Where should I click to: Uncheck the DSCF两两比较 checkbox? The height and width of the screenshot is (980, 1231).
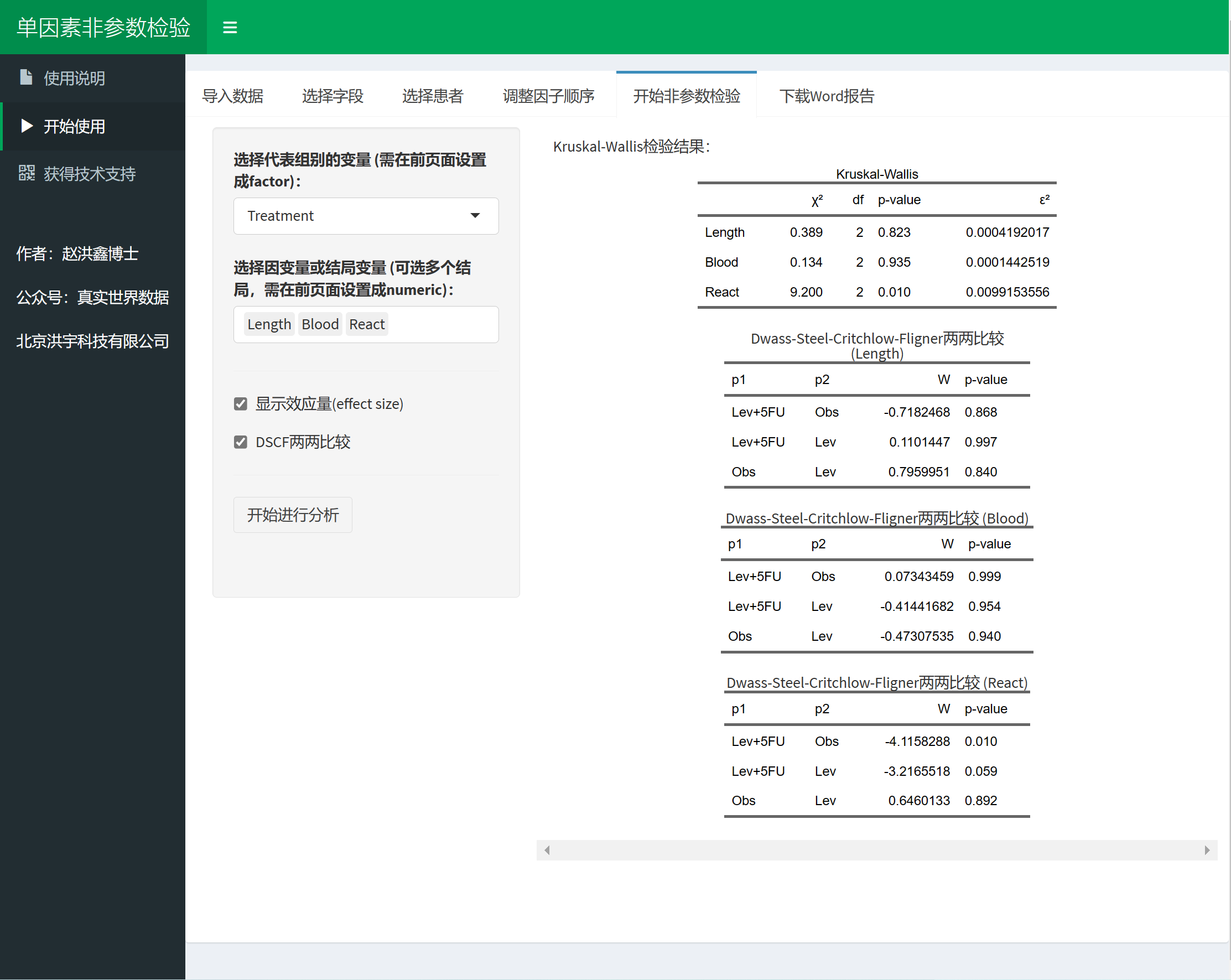point(240,442)
